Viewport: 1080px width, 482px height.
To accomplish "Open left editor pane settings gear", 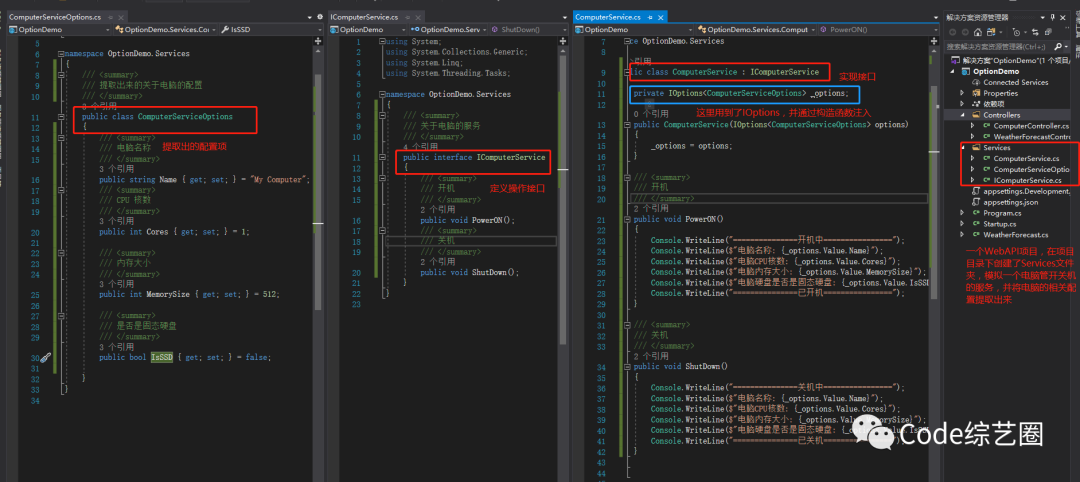I will pos(320,17).
